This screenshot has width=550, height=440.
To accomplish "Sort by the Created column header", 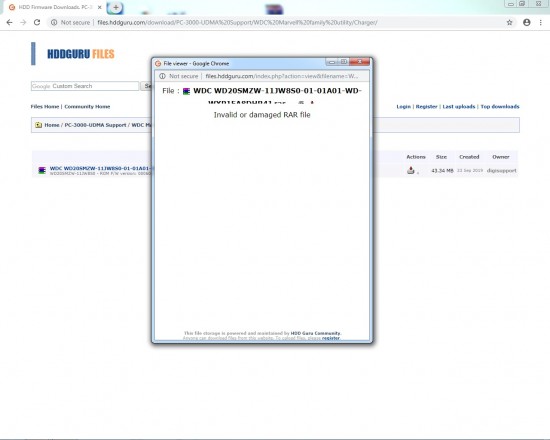I will (x=469, y=157).
